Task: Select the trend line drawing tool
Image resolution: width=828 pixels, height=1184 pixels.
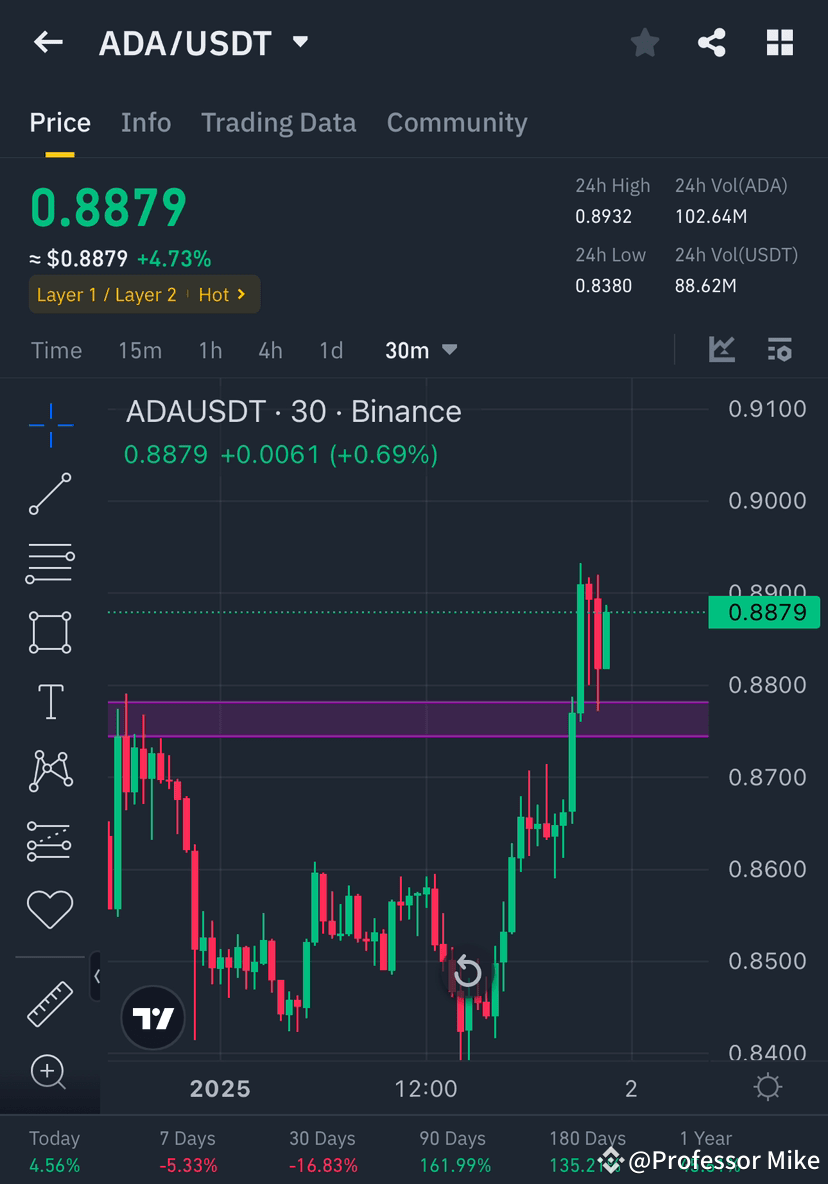Action: click(49, 494)
